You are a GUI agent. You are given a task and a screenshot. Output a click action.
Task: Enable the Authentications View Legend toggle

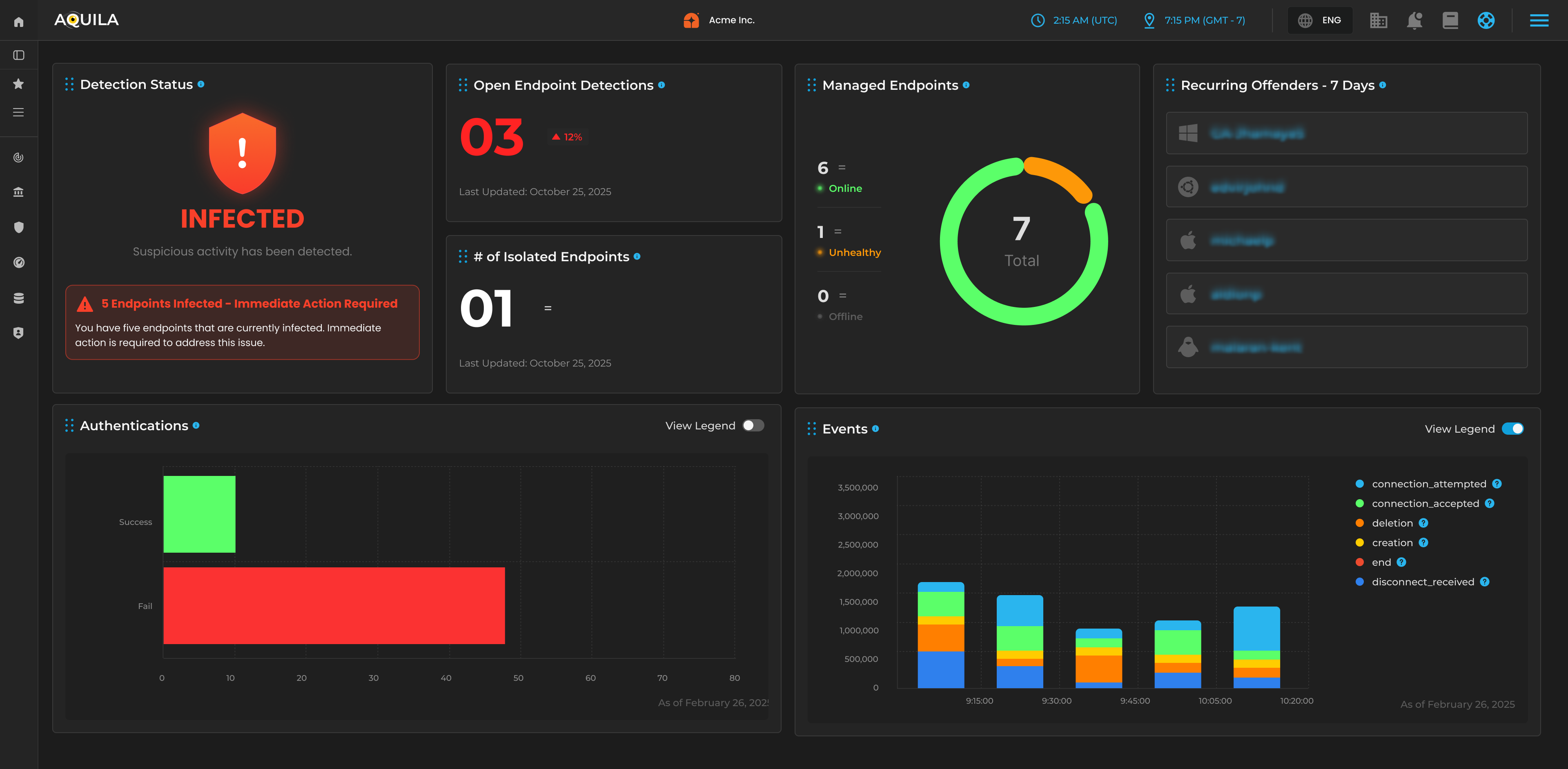tap(752, 425)
